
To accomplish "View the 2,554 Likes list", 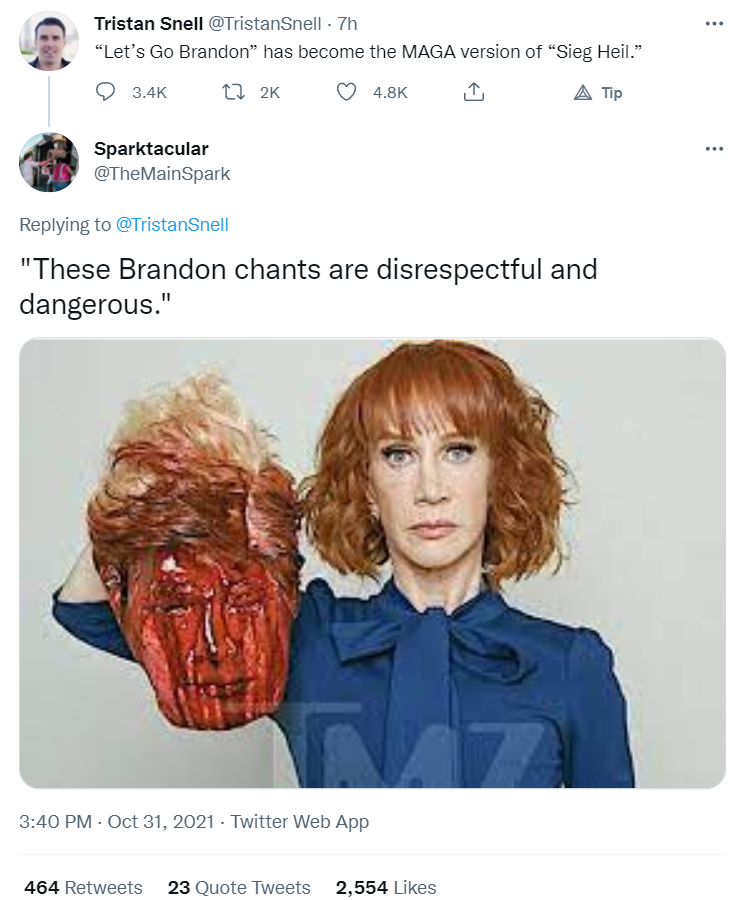I will pos(386,887).
